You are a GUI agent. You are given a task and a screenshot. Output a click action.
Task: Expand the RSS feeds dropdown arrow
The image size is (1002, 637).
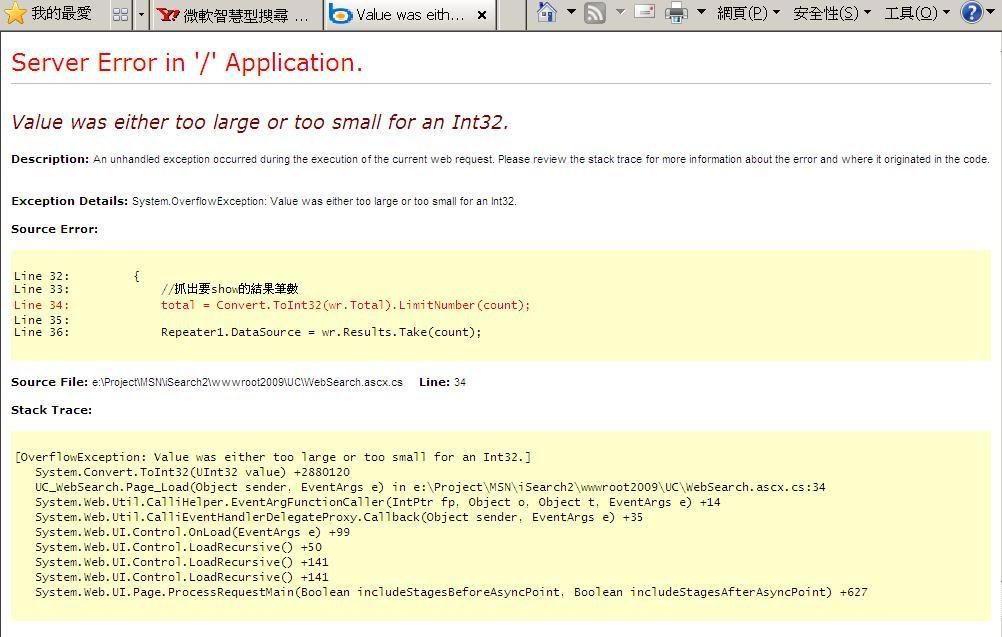619,13
